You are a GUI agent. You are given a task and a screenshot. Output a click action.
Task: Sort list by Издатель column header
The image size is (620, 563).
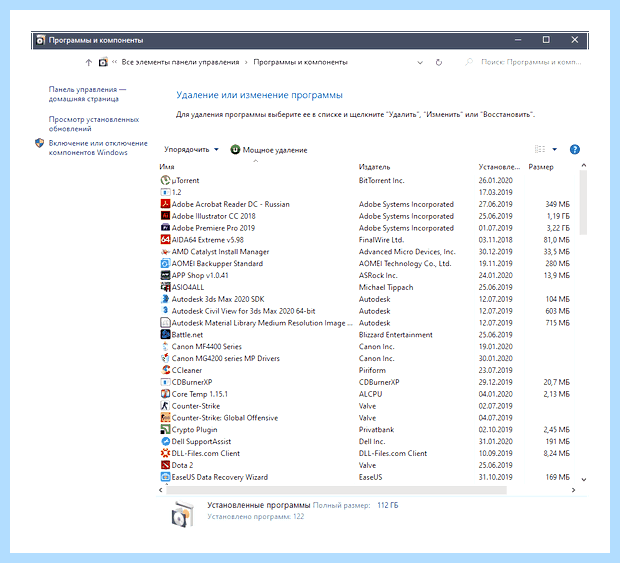[x=374, y=167]
